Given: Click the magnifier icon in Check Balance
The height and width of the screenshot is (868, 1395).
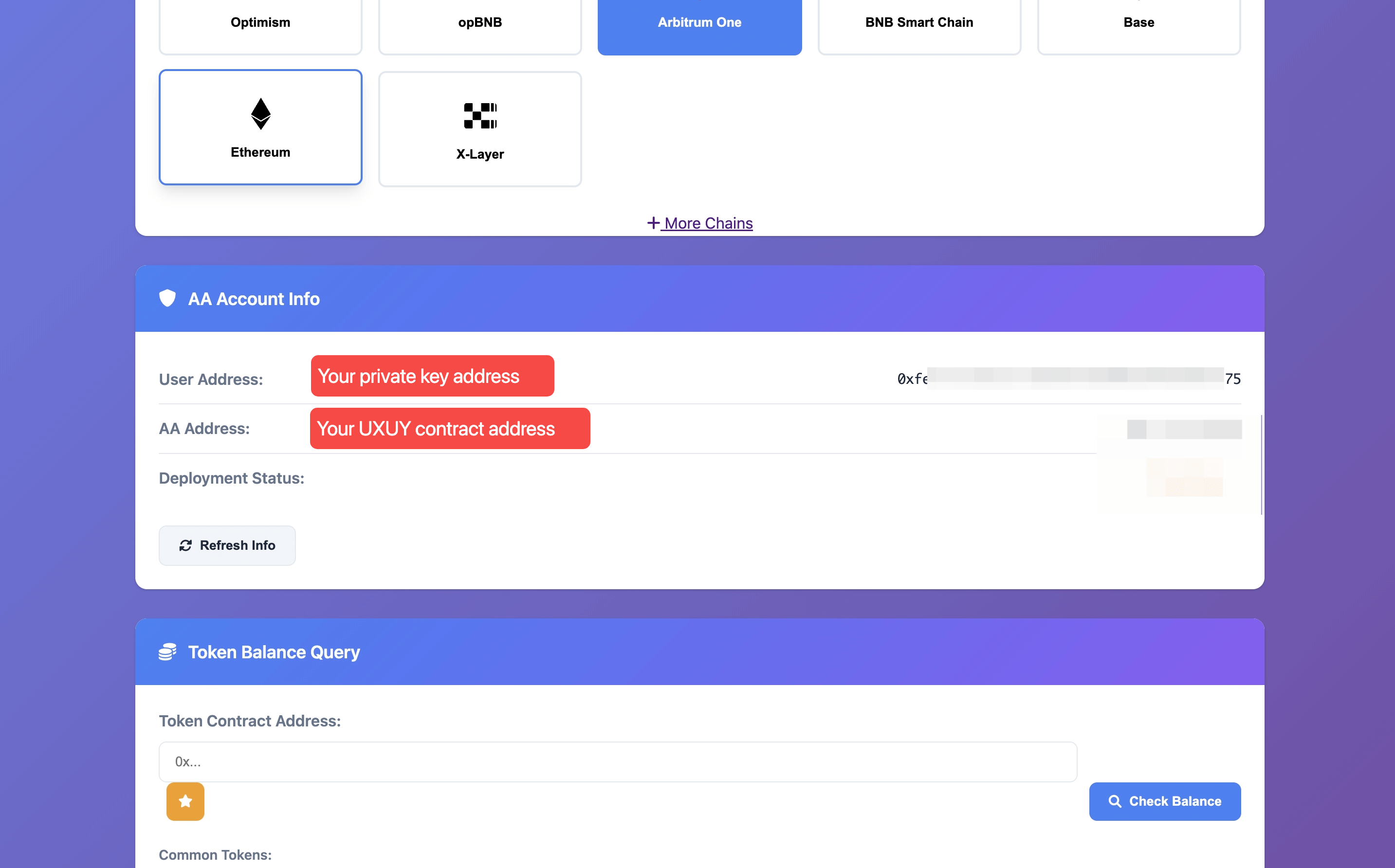Looking at the screenshot, I should pos(1115,801).
